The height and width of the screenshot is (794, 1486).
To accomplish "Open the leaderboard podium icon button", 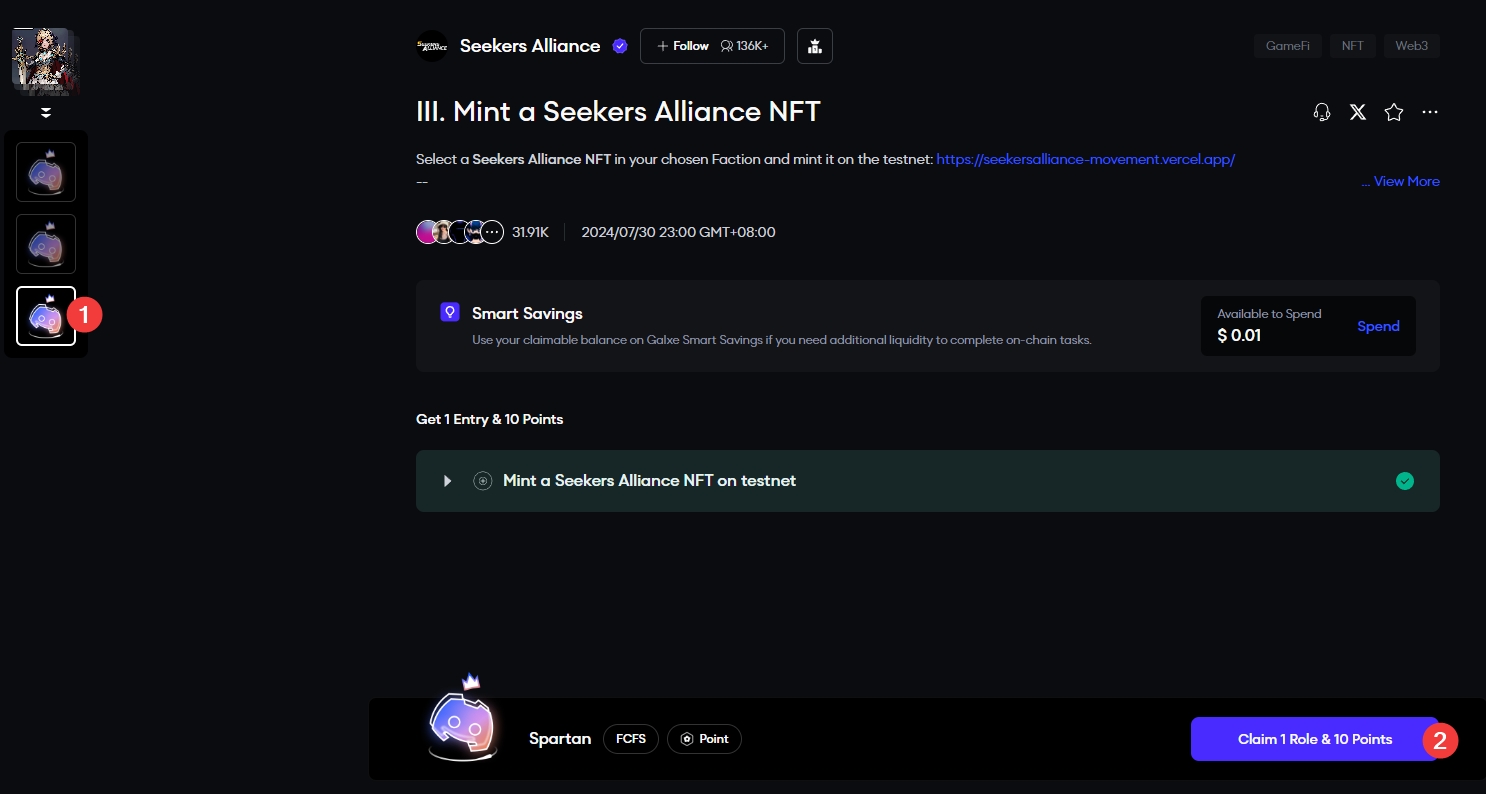I will pos(815,46).
